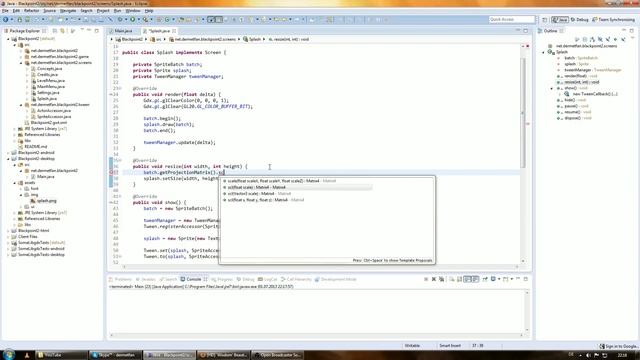Screen dimensions: 640x360
Task: Collapse the net.dermetfan.blackpoint2.tween package
Action: click(21, 105)
